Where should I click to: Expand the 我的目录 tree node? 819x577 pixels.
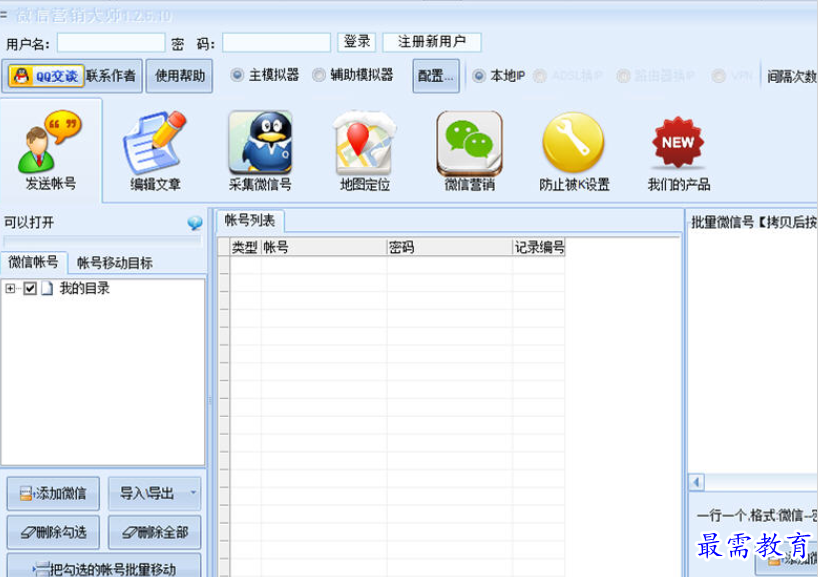point(10,288)
